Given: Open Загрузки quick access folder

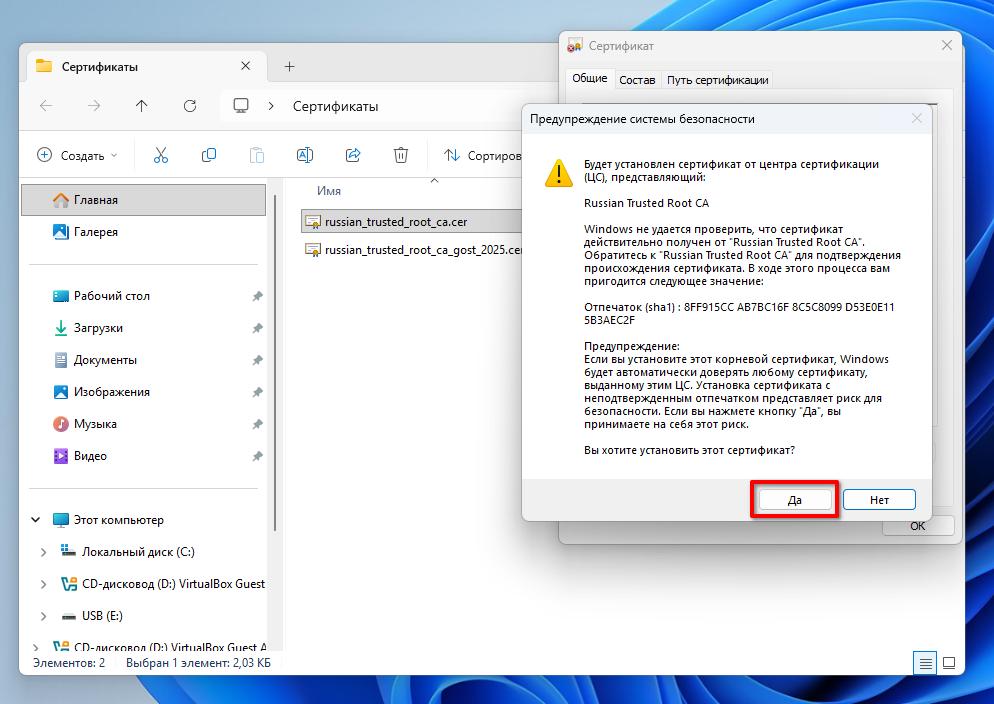Looking at the screenshot, I should pyautogui.click(x=98, y=328).
